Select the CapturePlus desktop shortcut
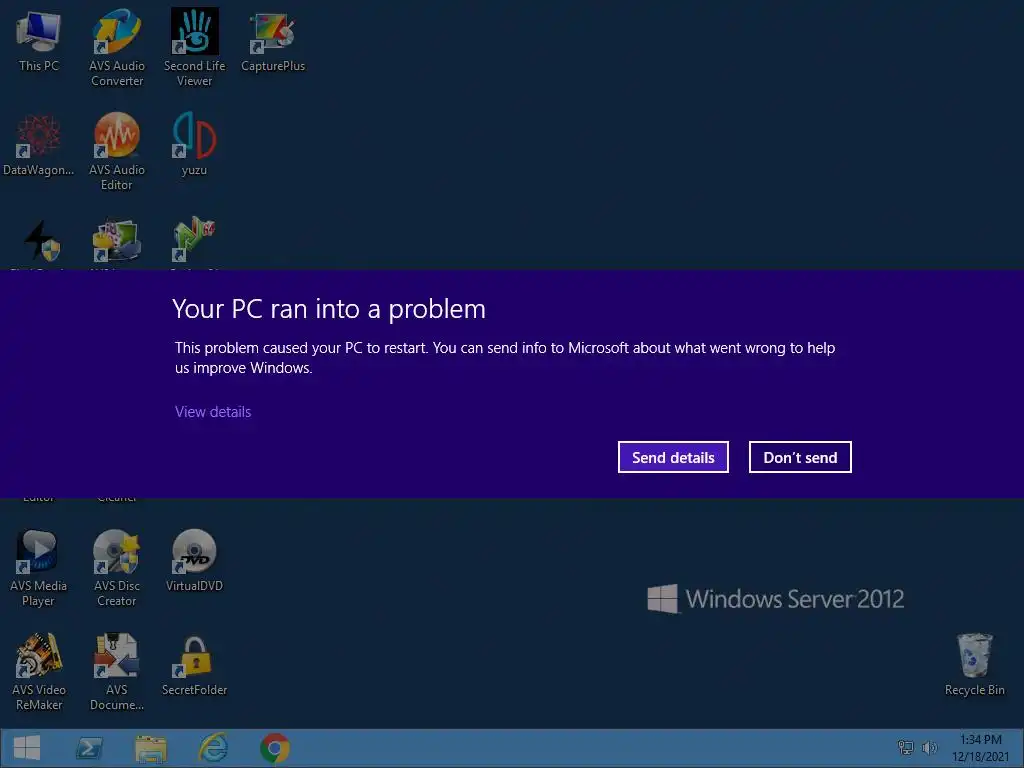Image resolution: width=1024 pixels, height=768 pixels. pyautogui.click(x=273, y=41)
